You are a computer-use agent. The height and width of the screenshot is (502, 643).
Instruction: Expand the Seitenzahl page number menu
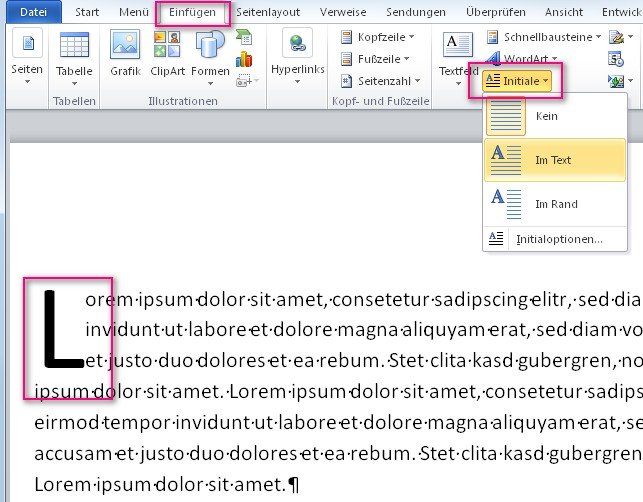point(381,81)
